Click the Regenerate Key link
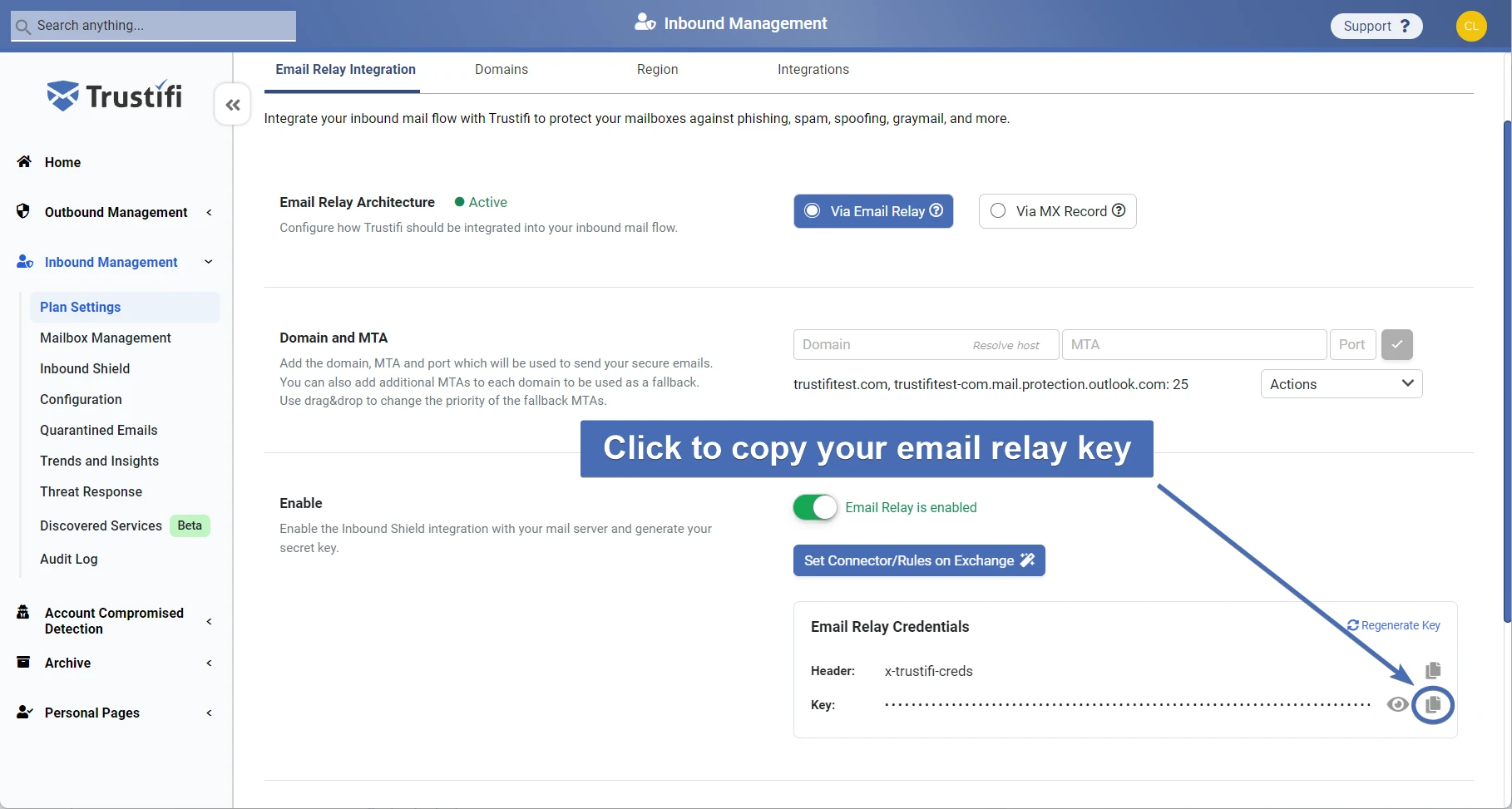Viewport: 1512px width, 809px height. 1393,625
